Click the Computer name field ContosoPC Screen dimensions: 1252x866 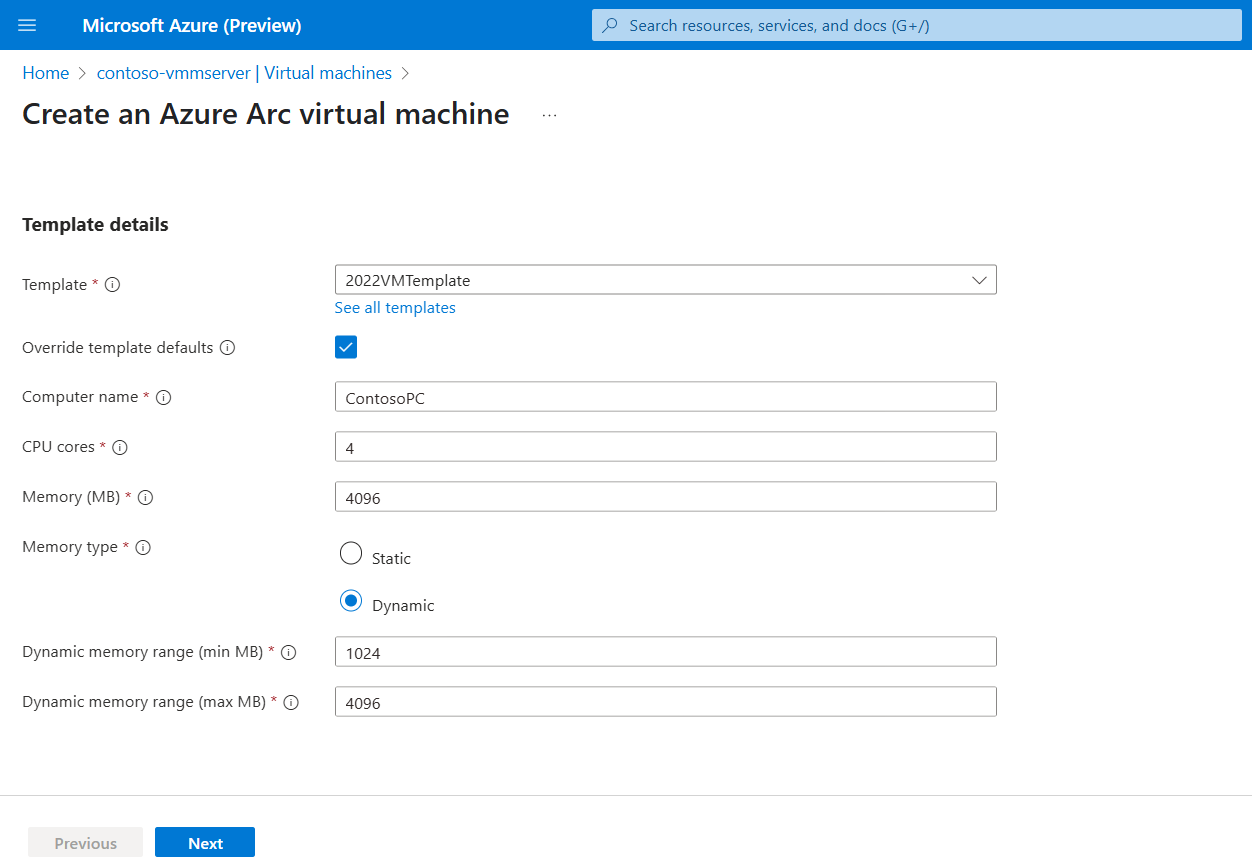tap(666, 397)
